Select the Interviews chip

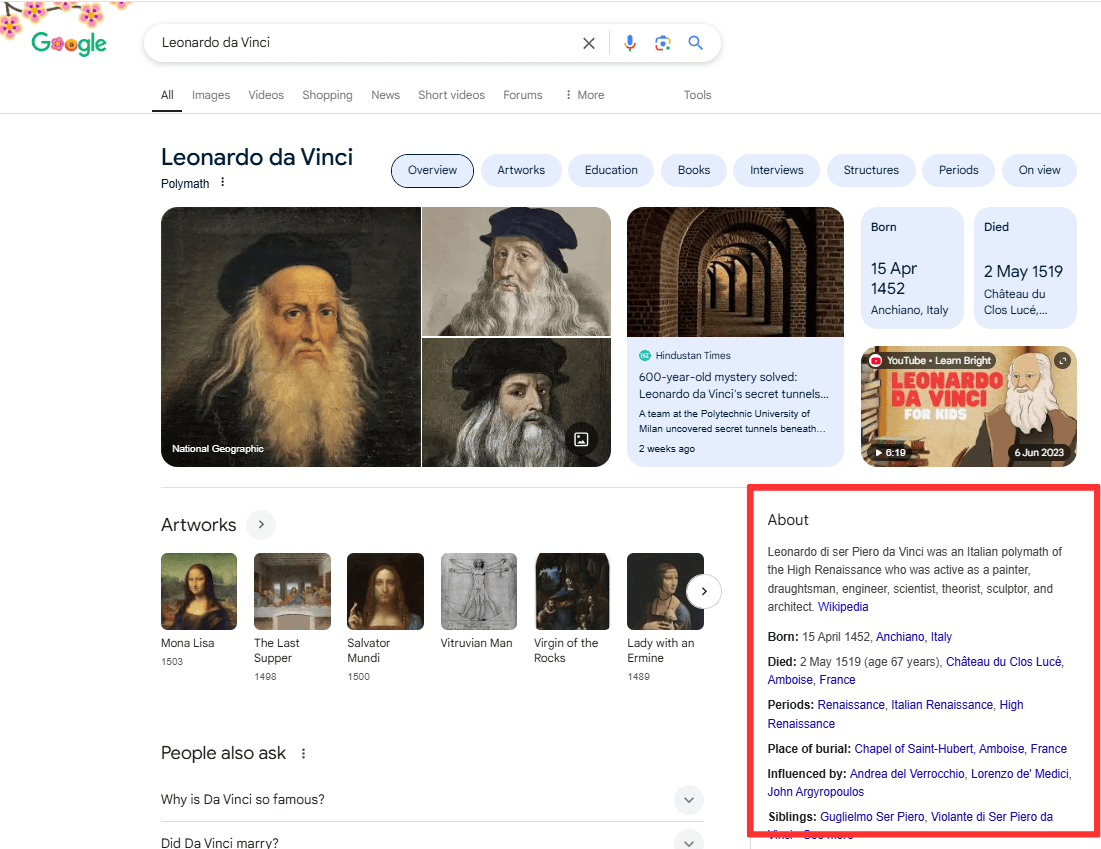coord(777,171)
